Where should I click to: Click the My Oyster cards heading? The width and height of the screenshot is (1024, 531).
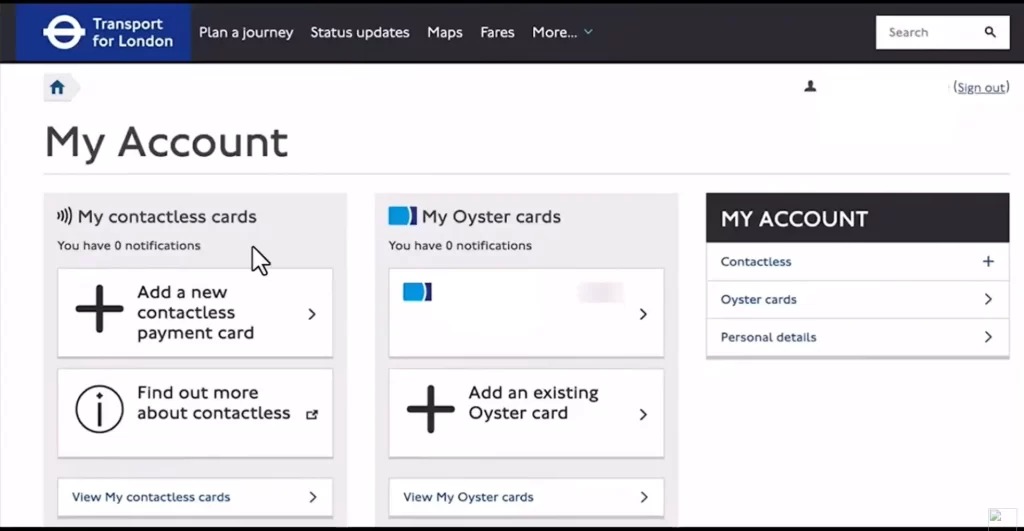491,216
